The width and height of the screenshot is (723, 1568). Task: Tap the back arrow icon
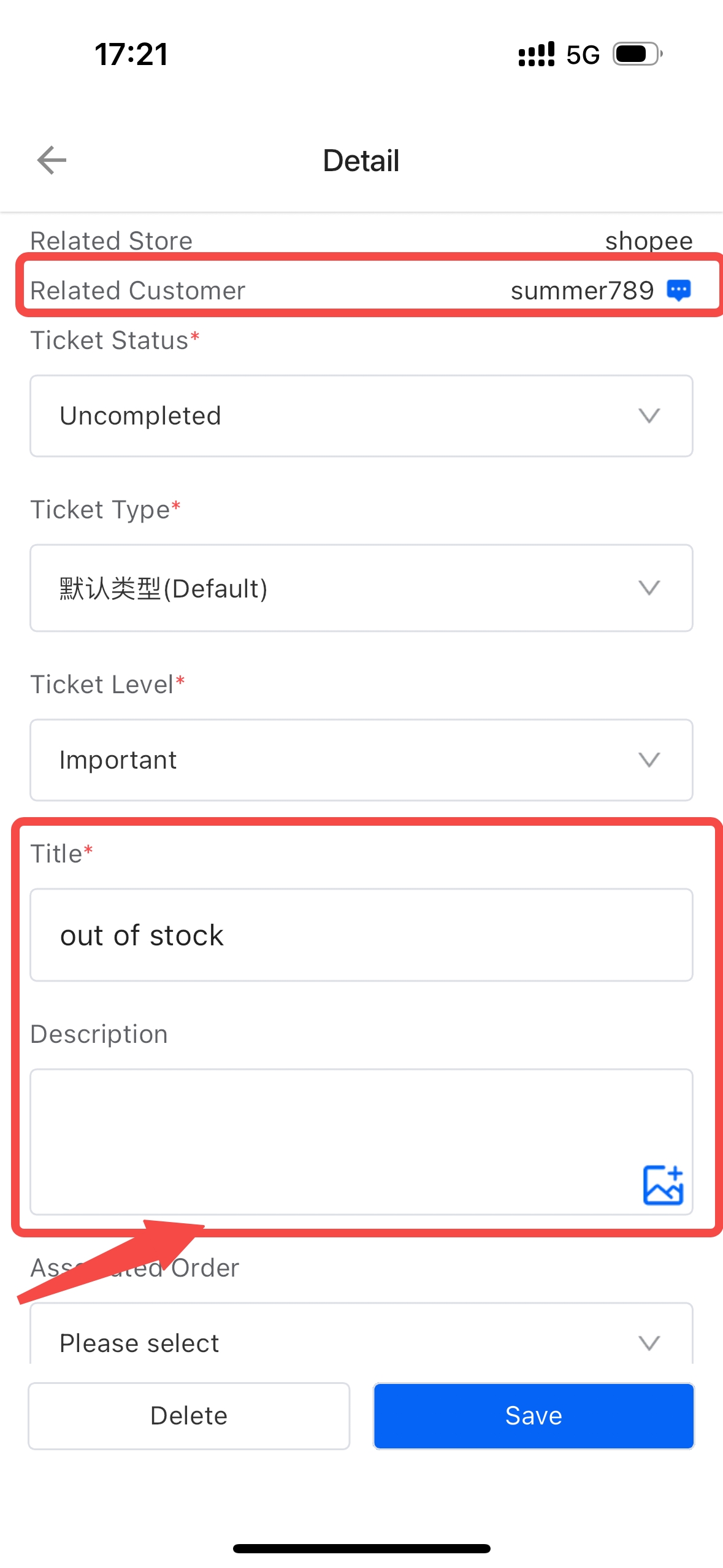tap(52, 160)
